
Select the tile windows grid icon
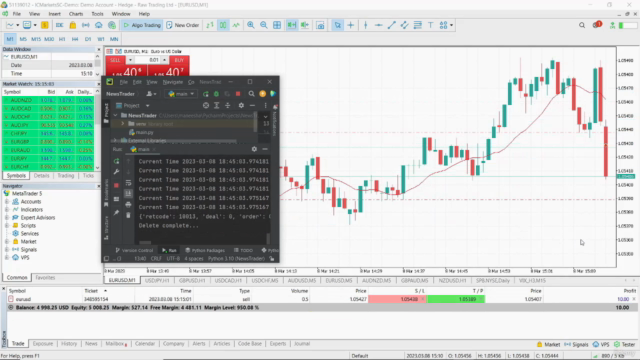[x=277, y=25]
